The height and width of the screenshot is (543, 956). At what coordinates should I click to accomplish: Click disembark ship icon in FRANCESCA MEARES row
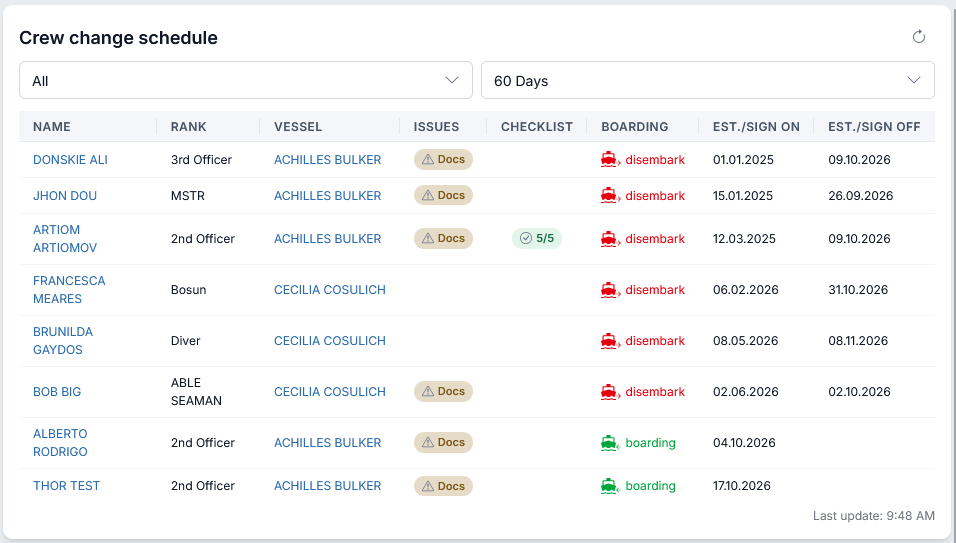click(610, 289)
